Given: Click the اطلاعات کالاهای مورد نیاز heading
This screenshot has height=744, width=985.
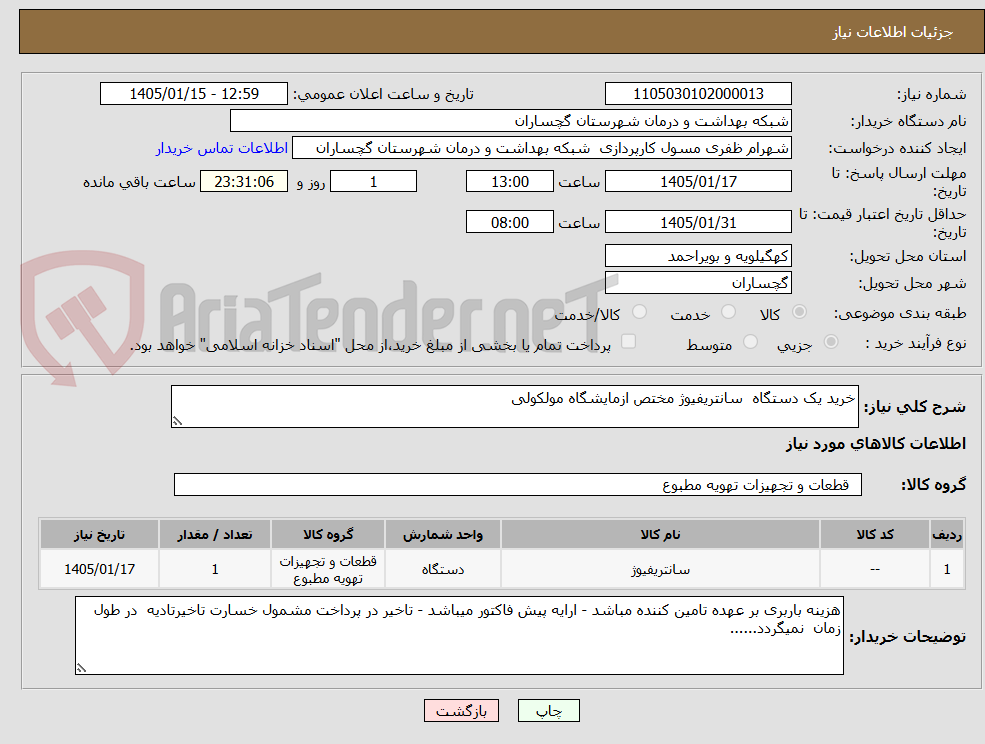Looking at the screenshot, I should [876, 444].
